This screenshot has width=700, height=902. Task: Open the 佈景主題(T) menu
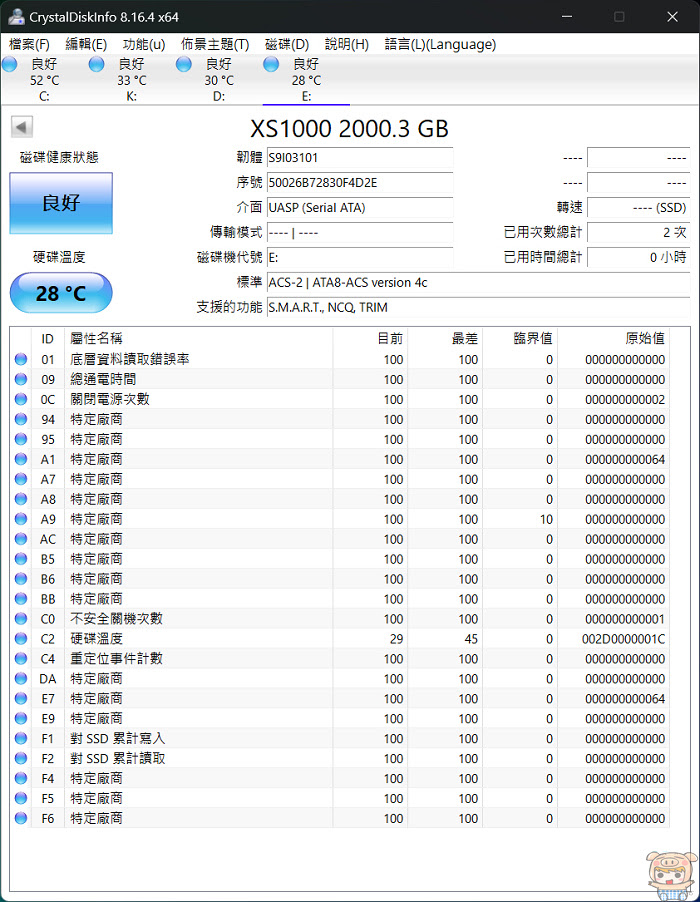coord(215,44)
